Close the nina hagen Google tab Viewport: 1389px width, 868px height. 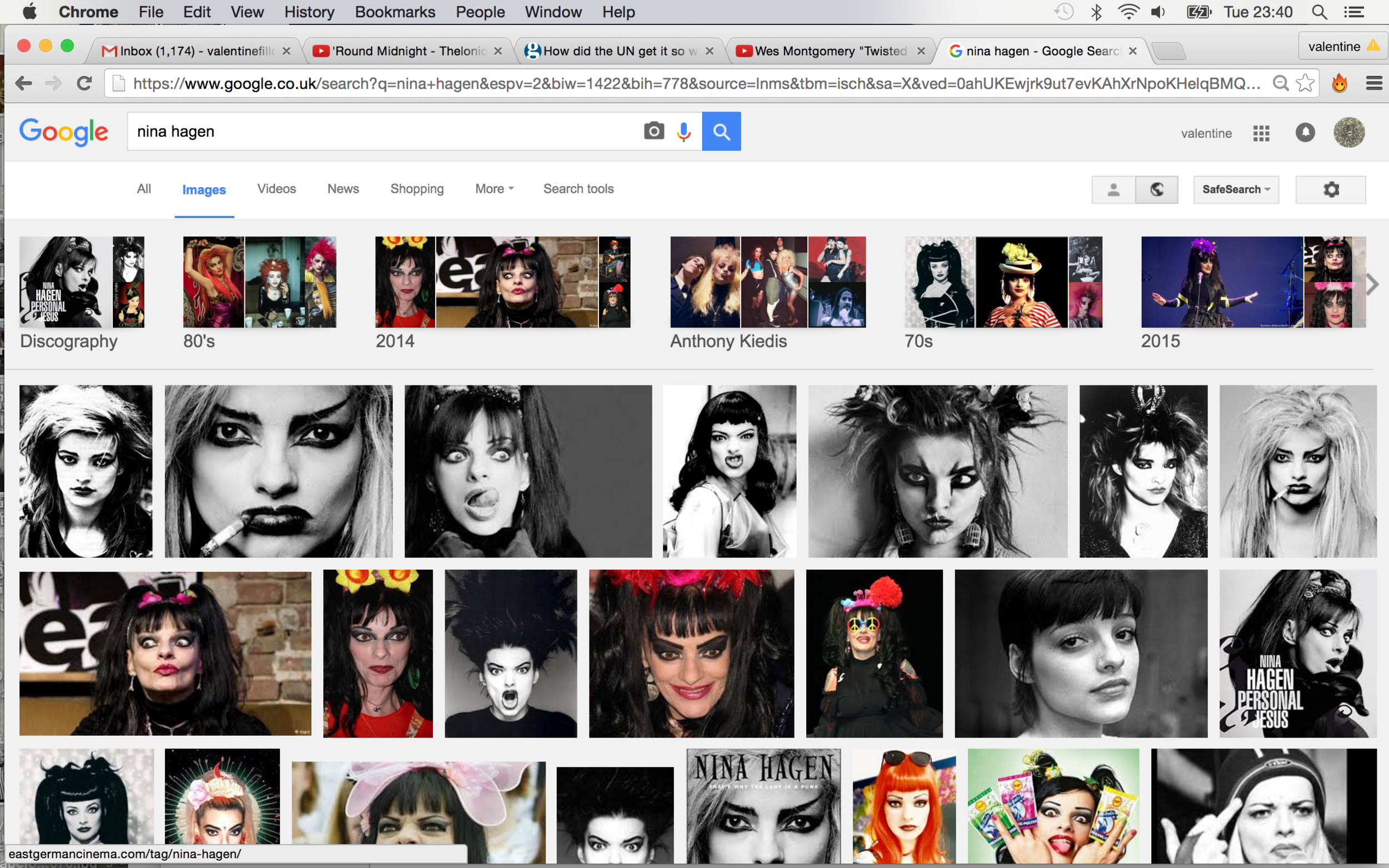1132,51
